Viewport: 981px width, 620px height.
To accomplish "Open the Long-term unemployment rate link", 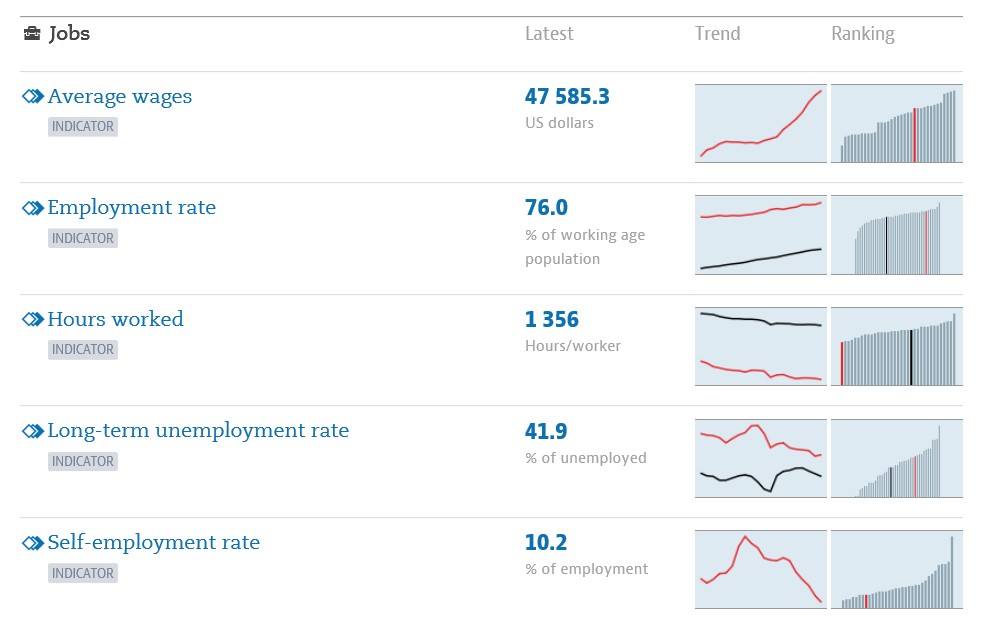I will (198, 431).
